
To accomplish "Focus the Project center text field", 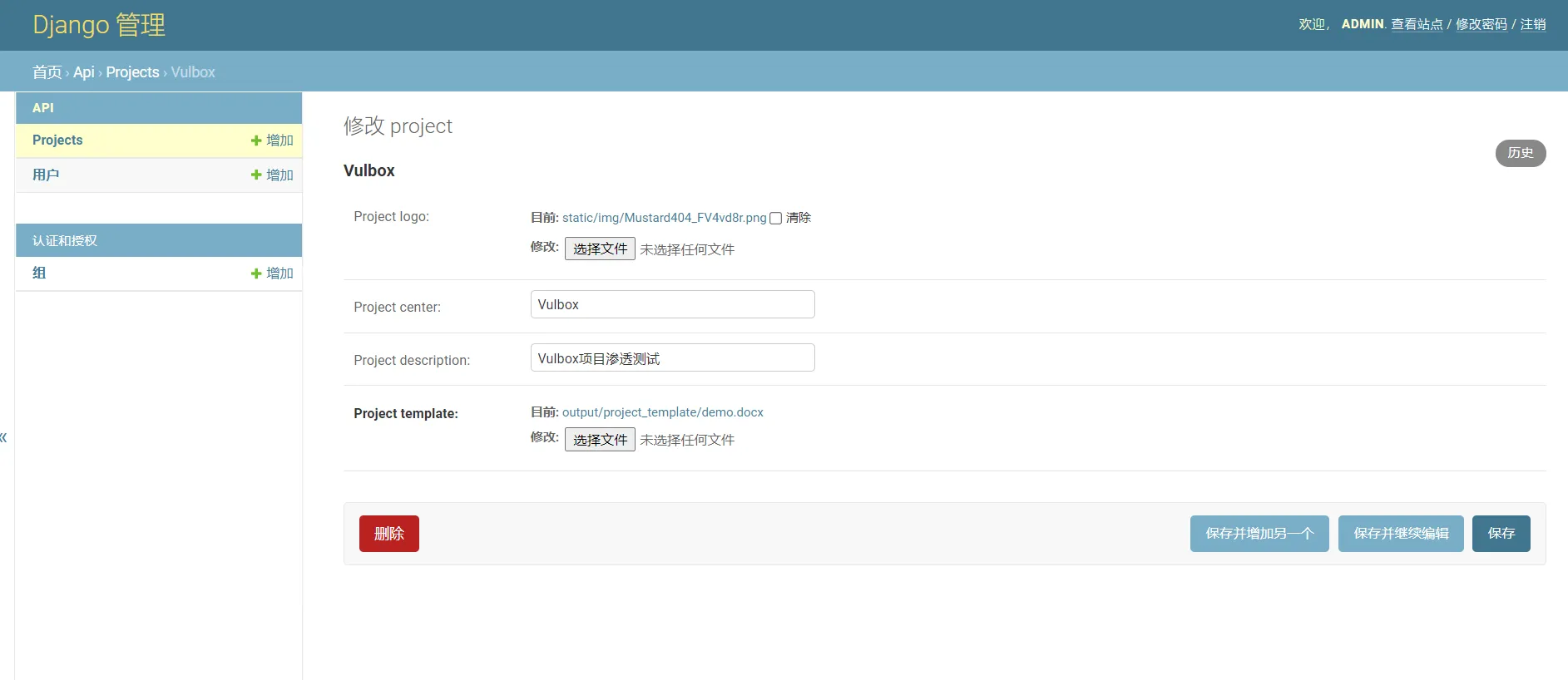I will [x=672, y=304].
